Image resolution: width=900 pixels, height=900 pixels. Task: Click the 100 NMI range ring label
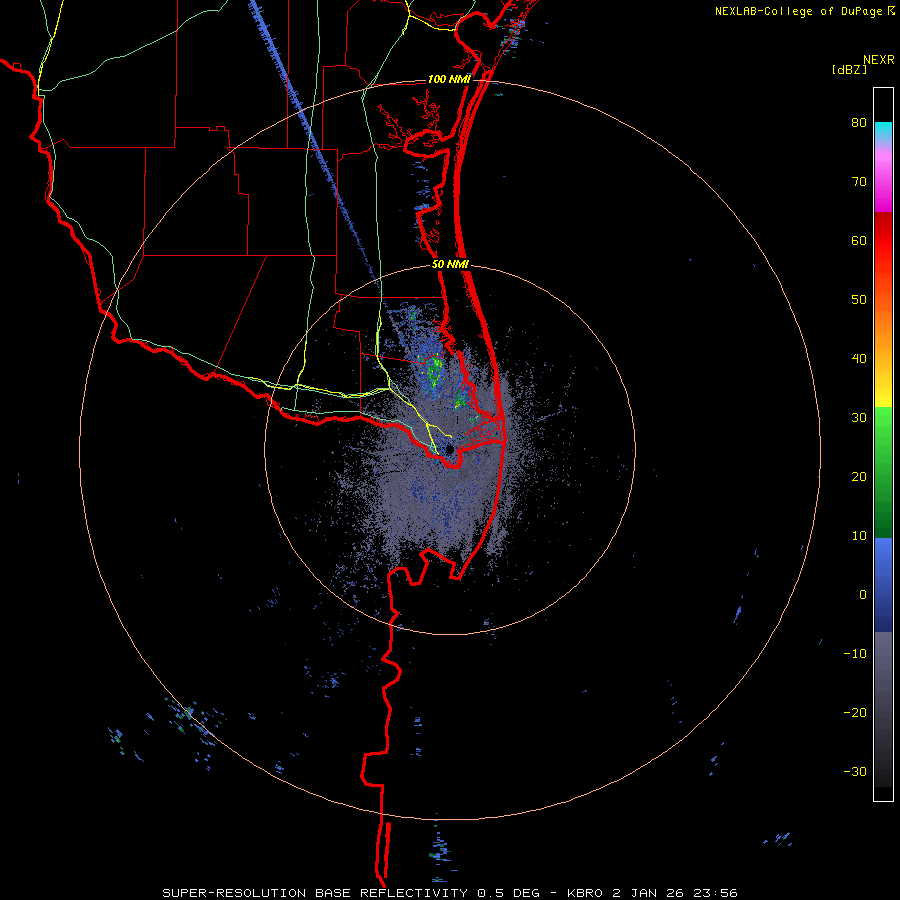coord(449,79)
